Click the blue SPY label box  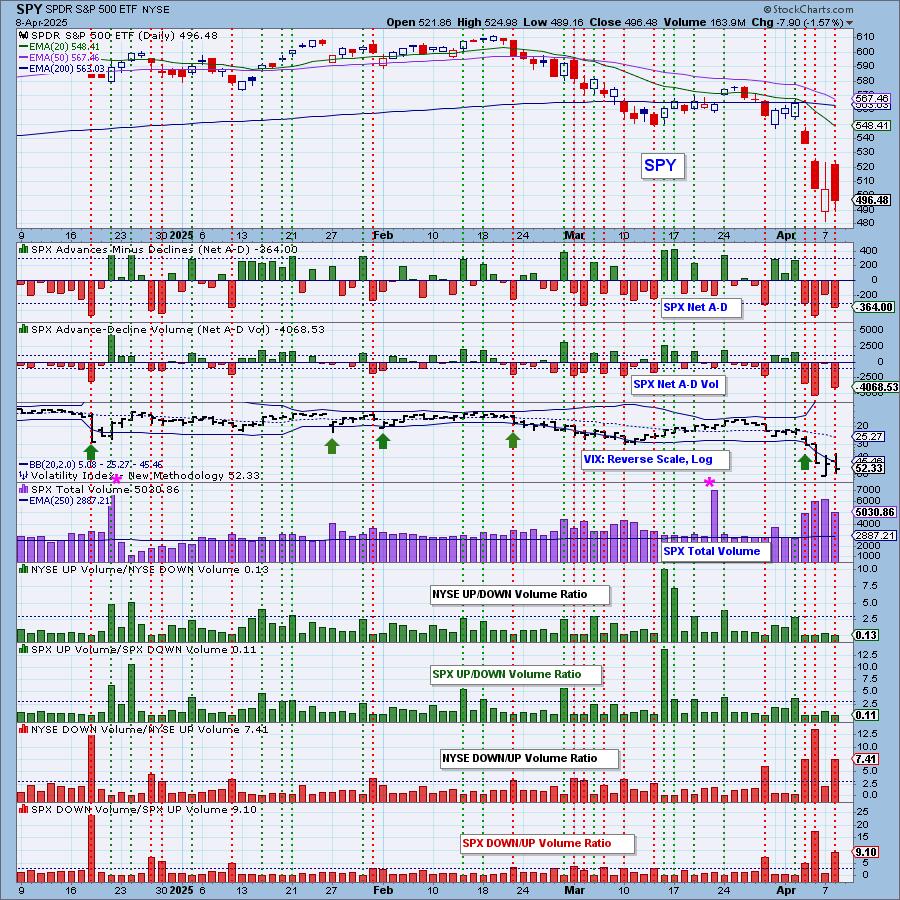(x=662, y=165)
